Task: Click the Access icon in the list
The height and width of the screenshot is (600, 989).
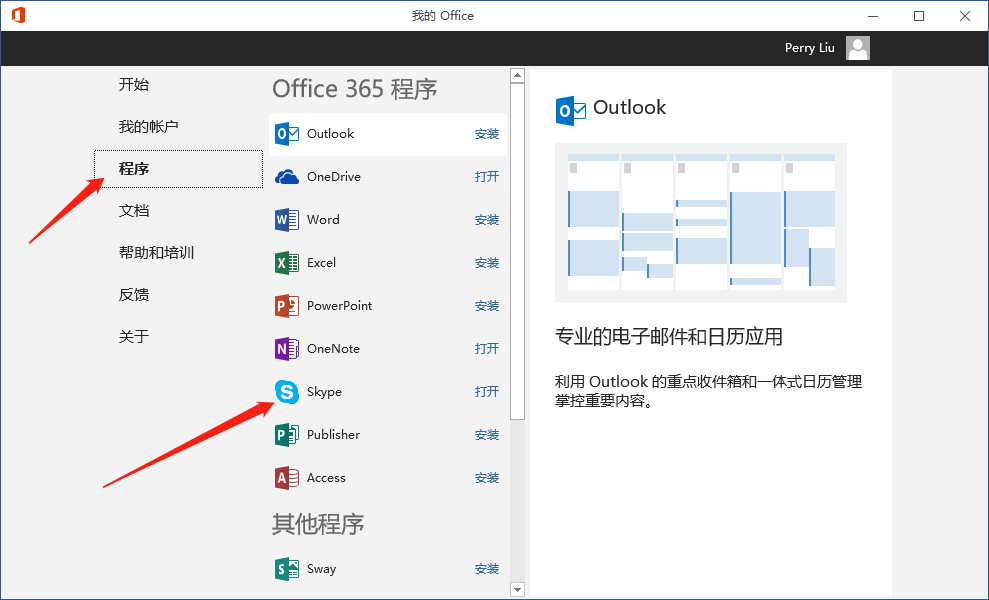Action: [287, 478]
